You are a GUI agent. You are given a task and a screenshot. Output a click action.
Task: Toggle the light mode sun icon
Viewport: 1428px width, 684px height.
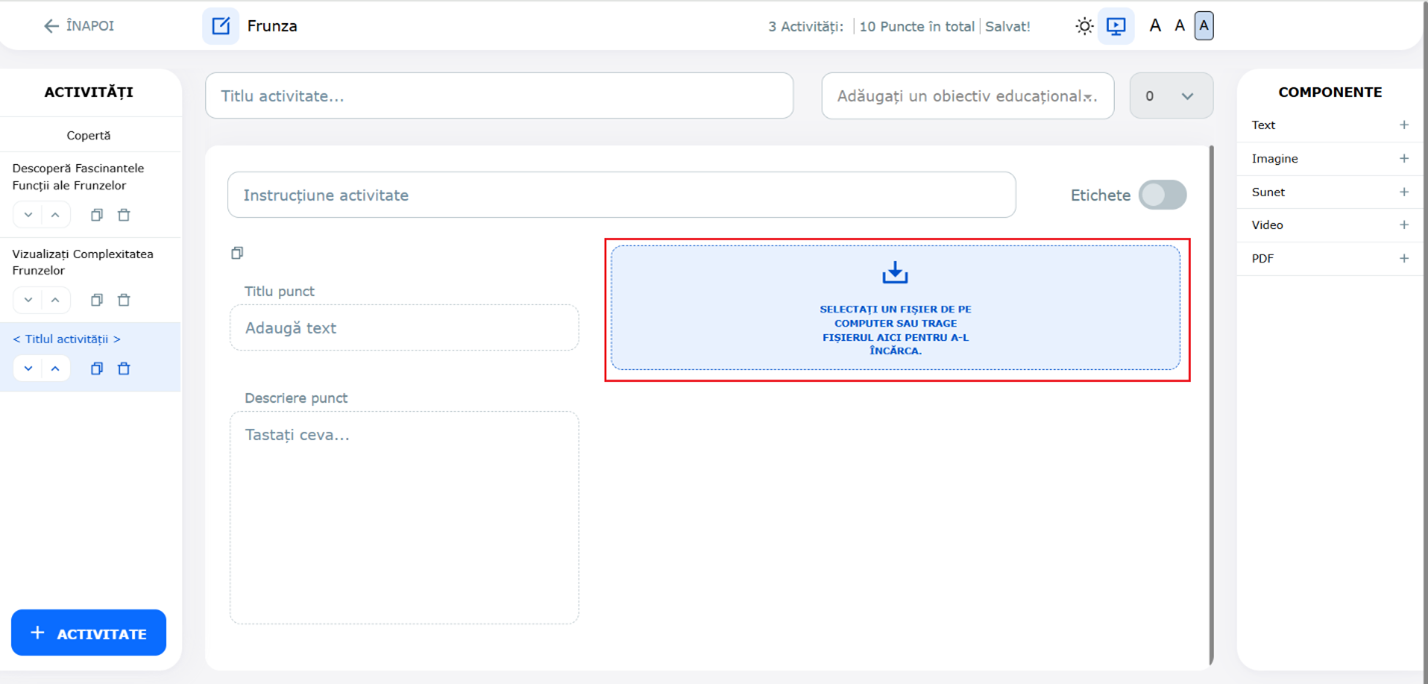click(1084, 27)
